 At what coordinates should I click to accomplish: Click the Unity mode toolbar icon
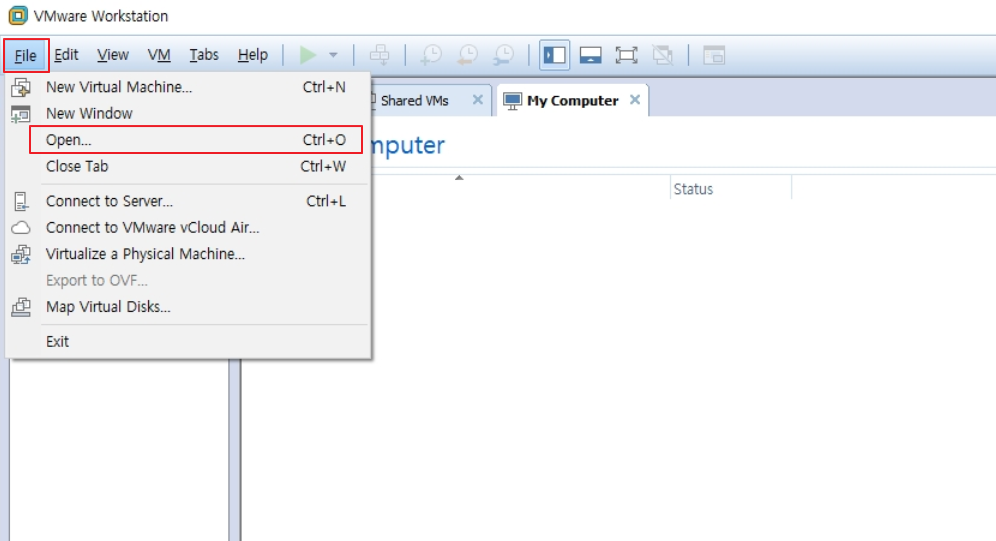coord(663,55)
